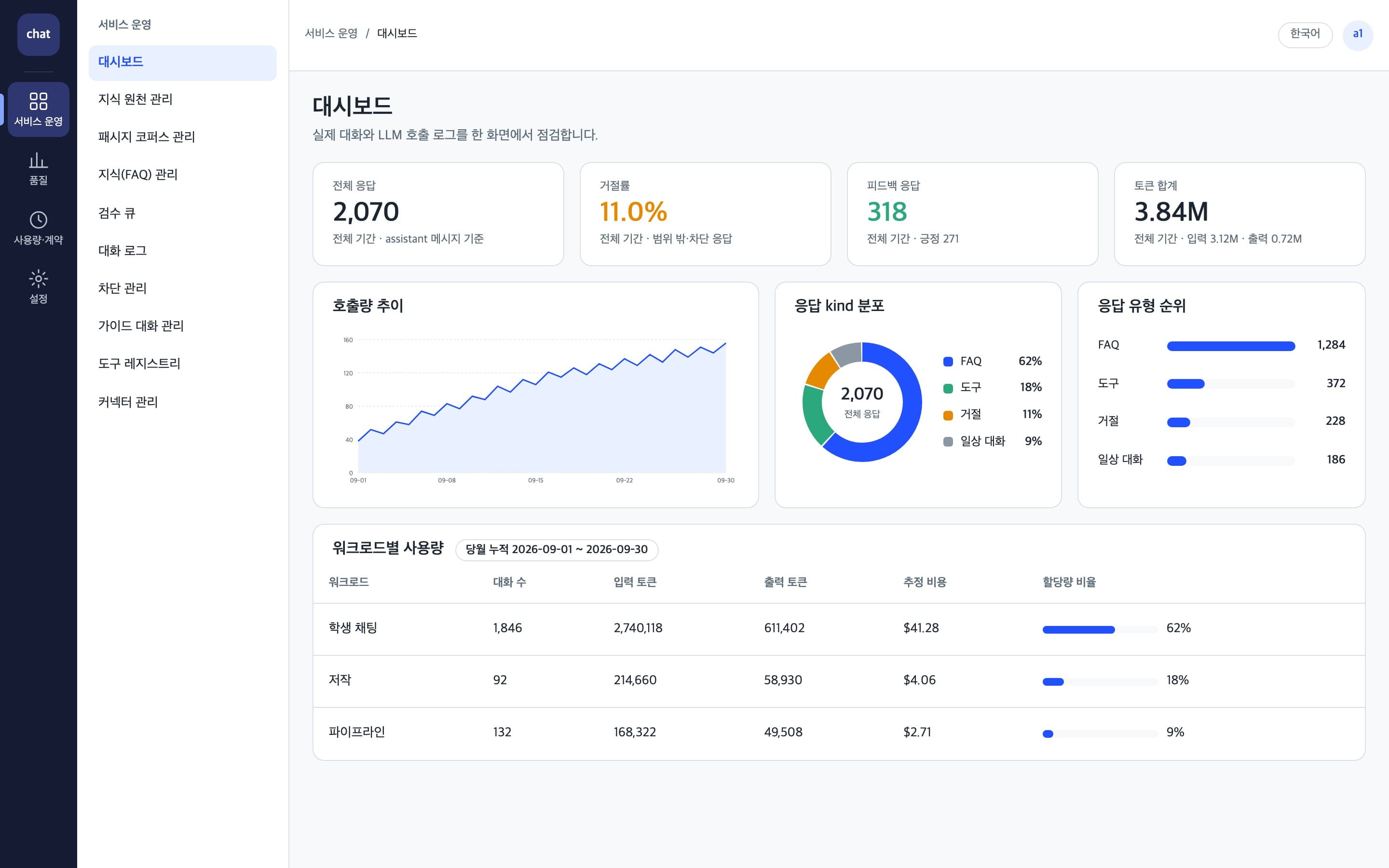Click the 전체 응답 2,070 card
Screen dimensions: 1389x868
[438, 214]
